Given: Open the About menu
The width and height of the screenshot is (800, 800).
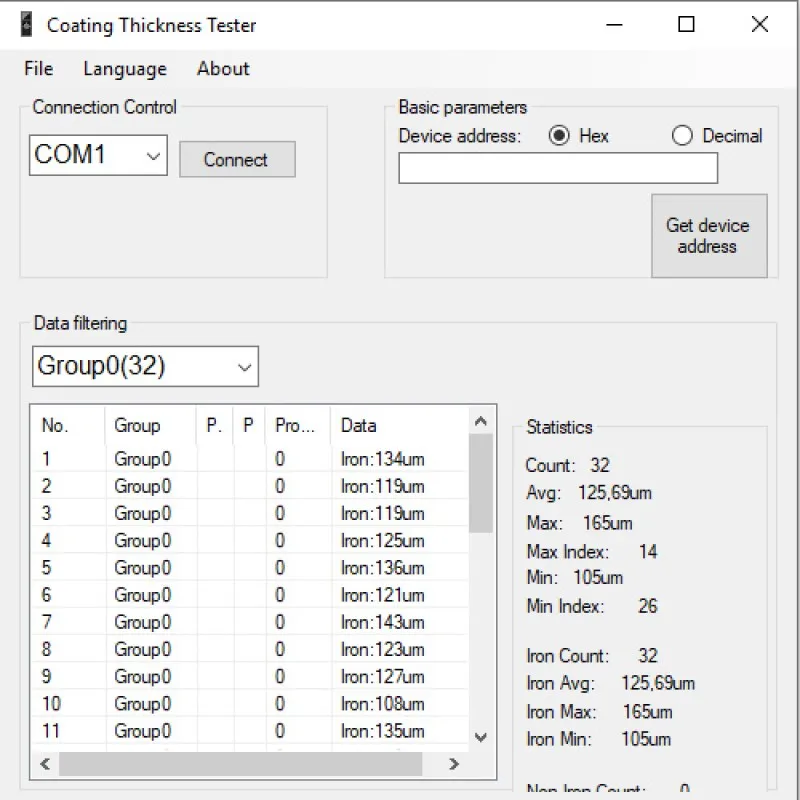Looking at the screenshot, I should 223,69.
